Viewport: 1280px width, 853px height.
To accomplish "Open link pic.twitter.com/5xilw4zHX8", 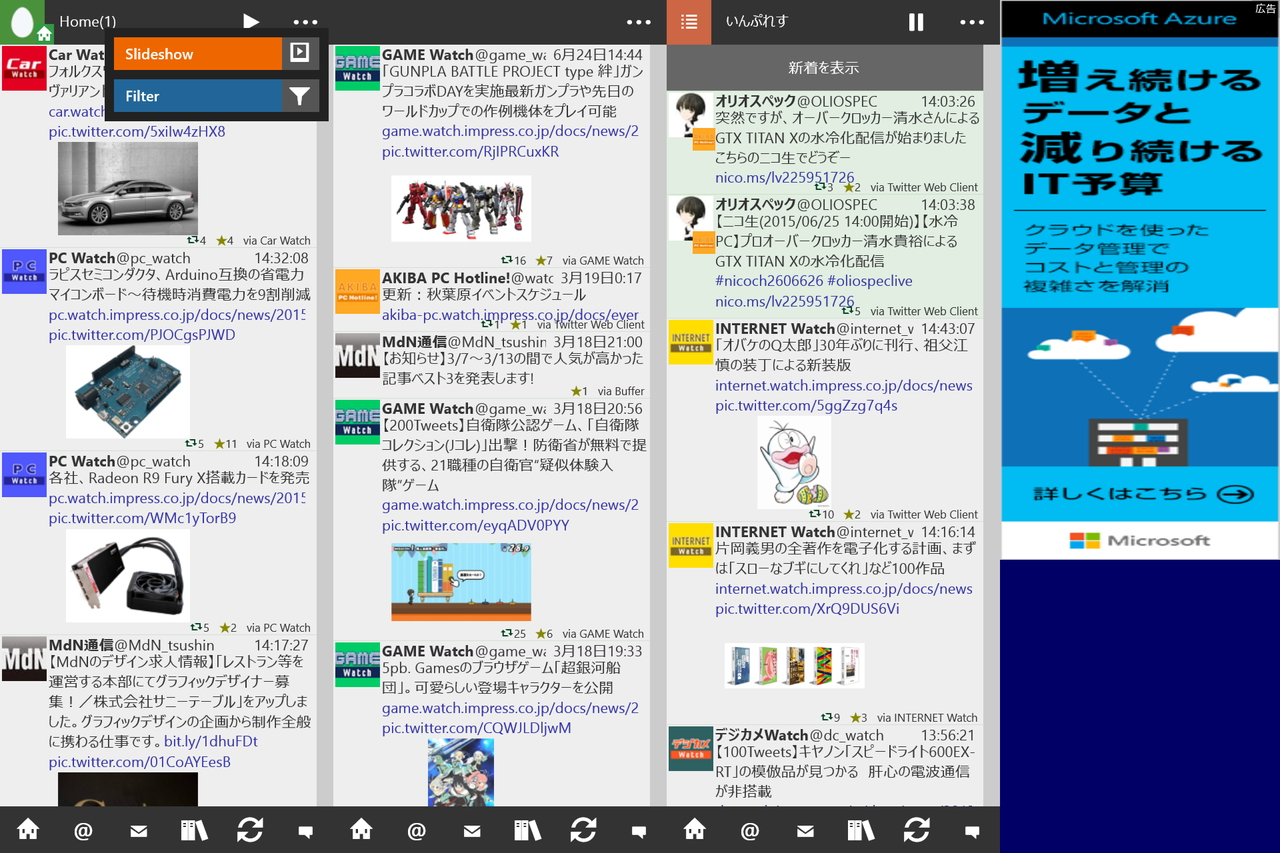I will pyautogui.click(x=137, y=132).
